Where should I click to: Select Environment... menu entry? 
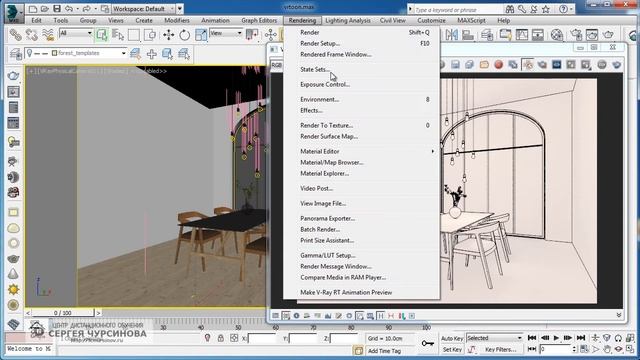[x=320, y=99]
